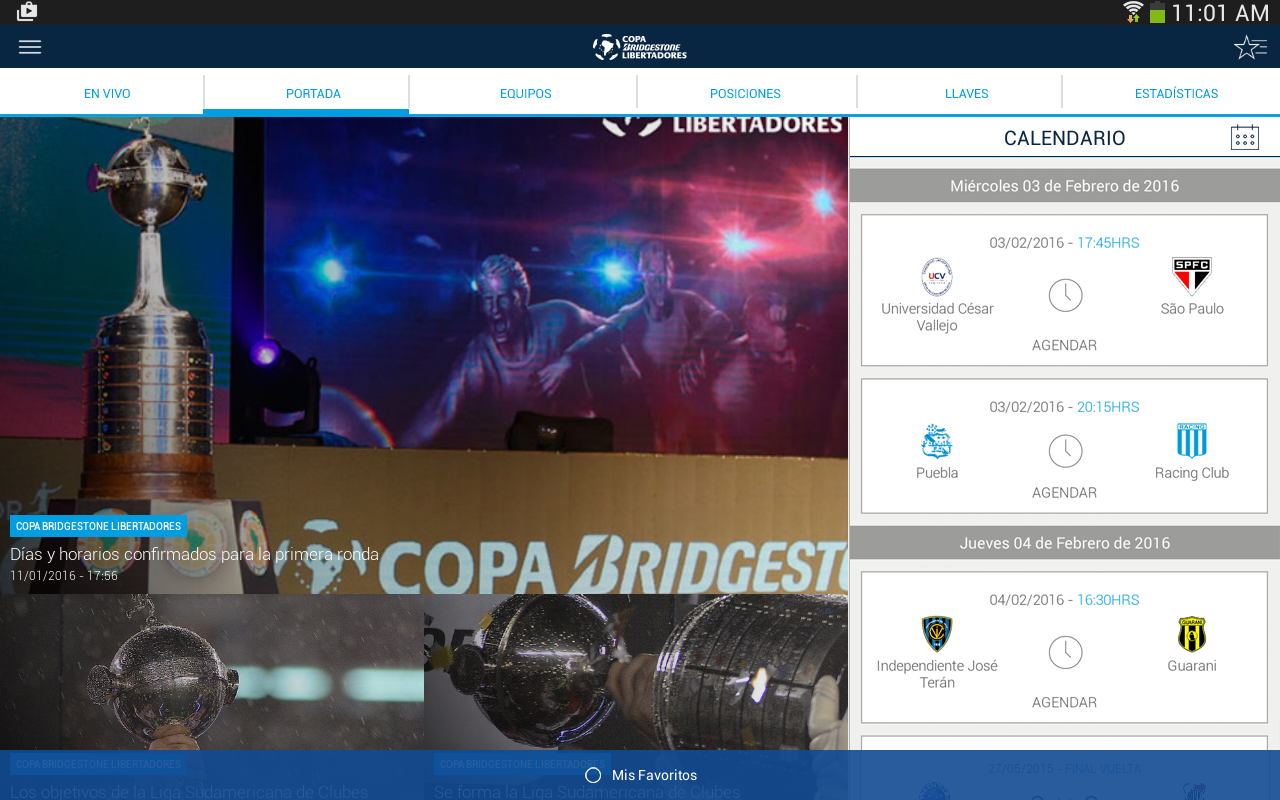This screenshot has width=1280, height=800.
Task: Tap AGENDAR for Puebla vs Racing Club
Action: click(1064, 492)
